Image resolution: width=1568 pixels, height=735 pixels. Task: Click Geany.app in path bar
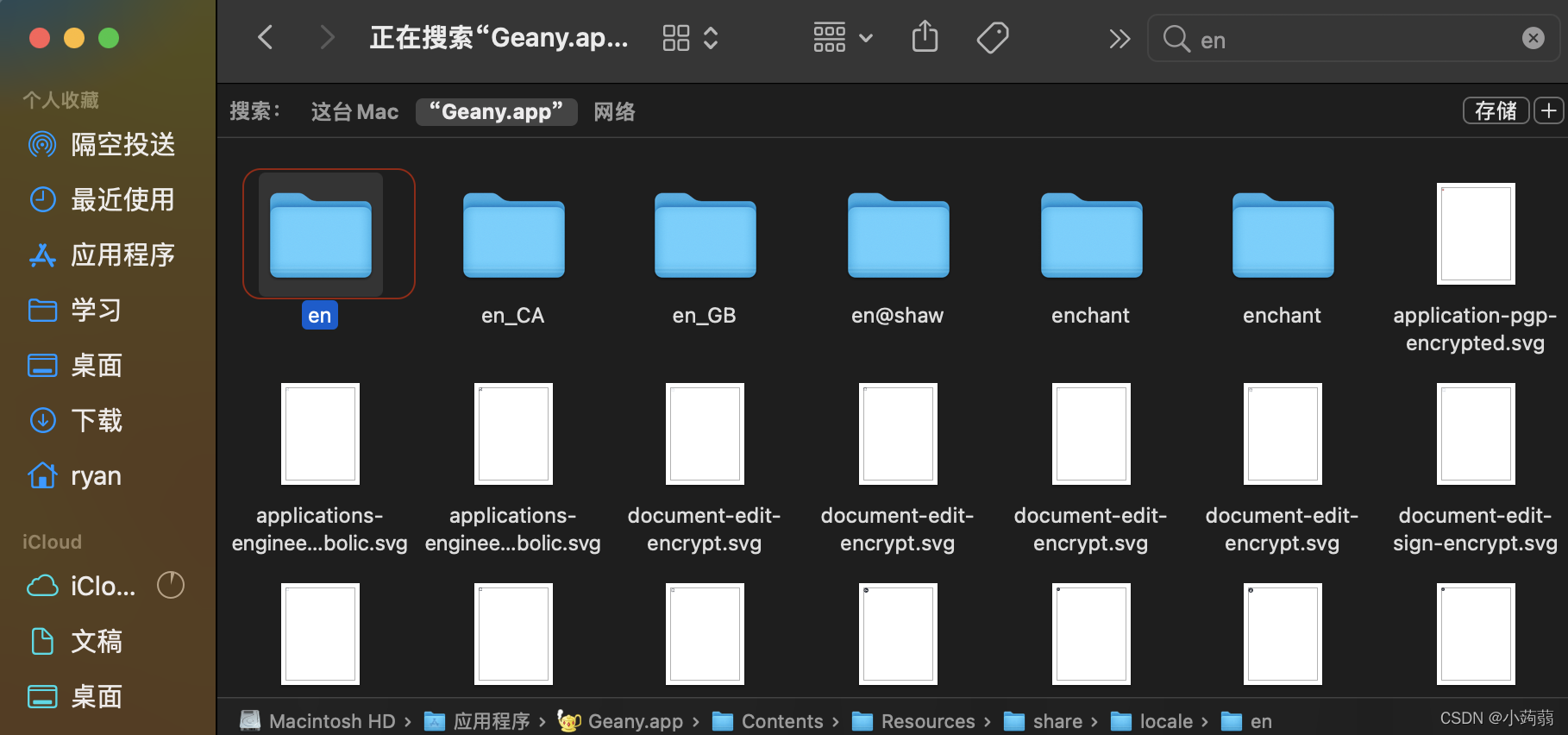pyautogui.click(x=620, y=721)
